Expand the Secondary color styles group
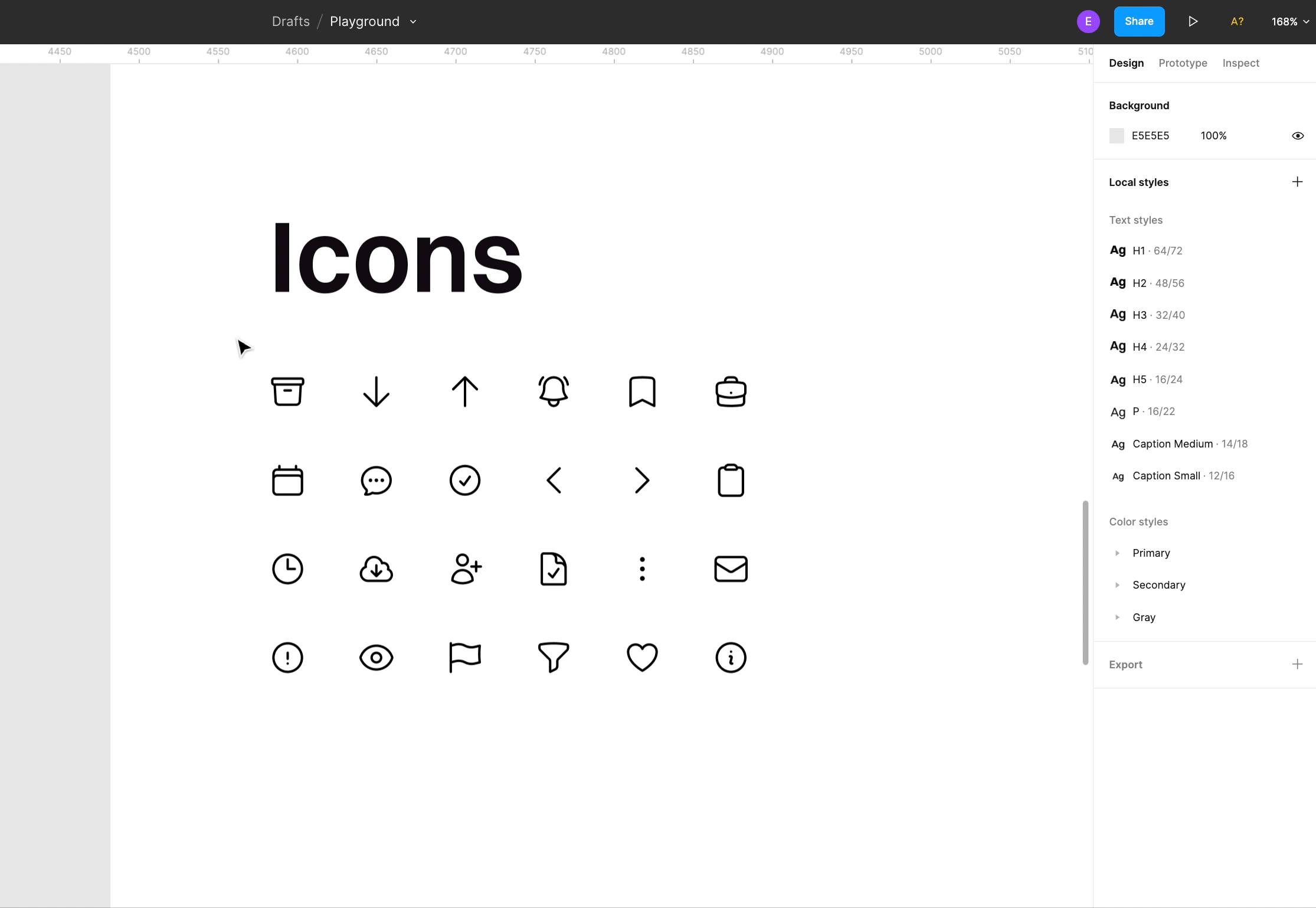The width and height of the screenshot is (1316, 908). tap(1117, 585)
